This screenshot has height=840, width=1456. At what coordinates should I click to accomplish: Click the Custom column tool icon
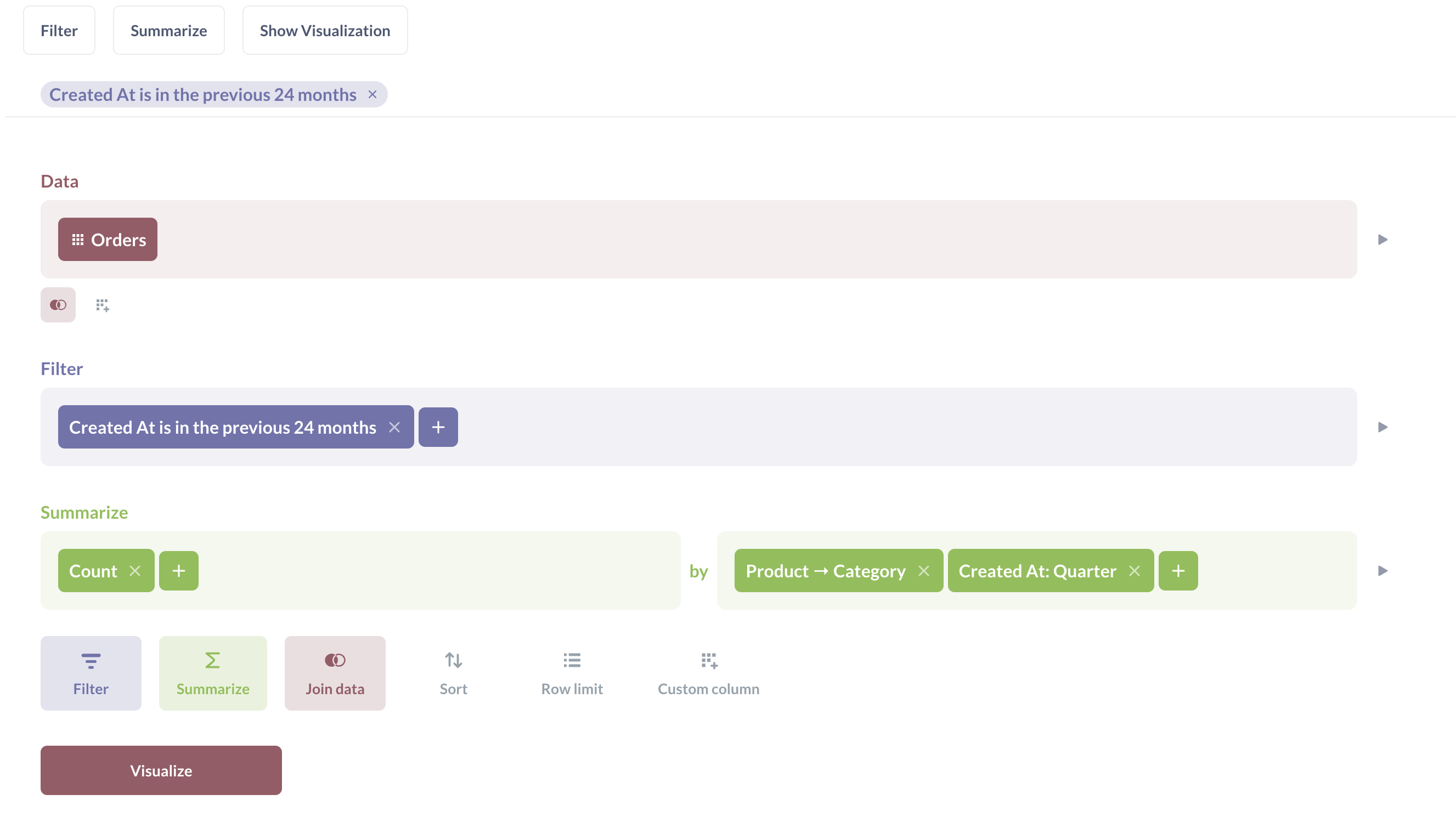tap(709, 660)
